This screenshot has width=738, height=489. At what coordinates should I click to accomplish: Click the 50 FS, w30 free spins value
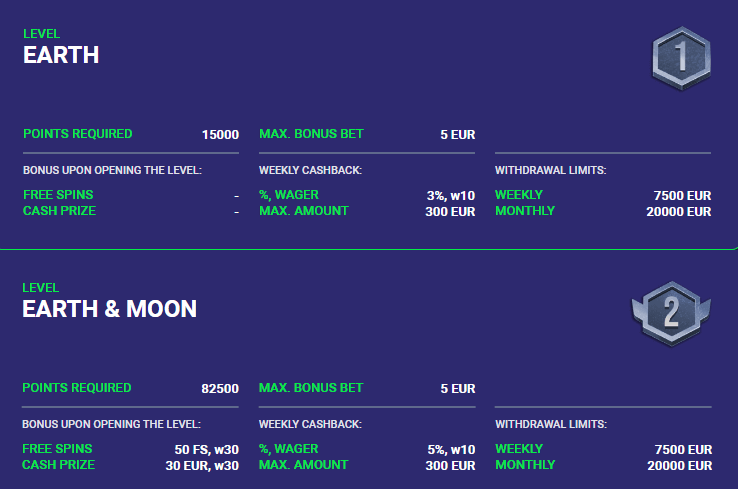point(207,449)
